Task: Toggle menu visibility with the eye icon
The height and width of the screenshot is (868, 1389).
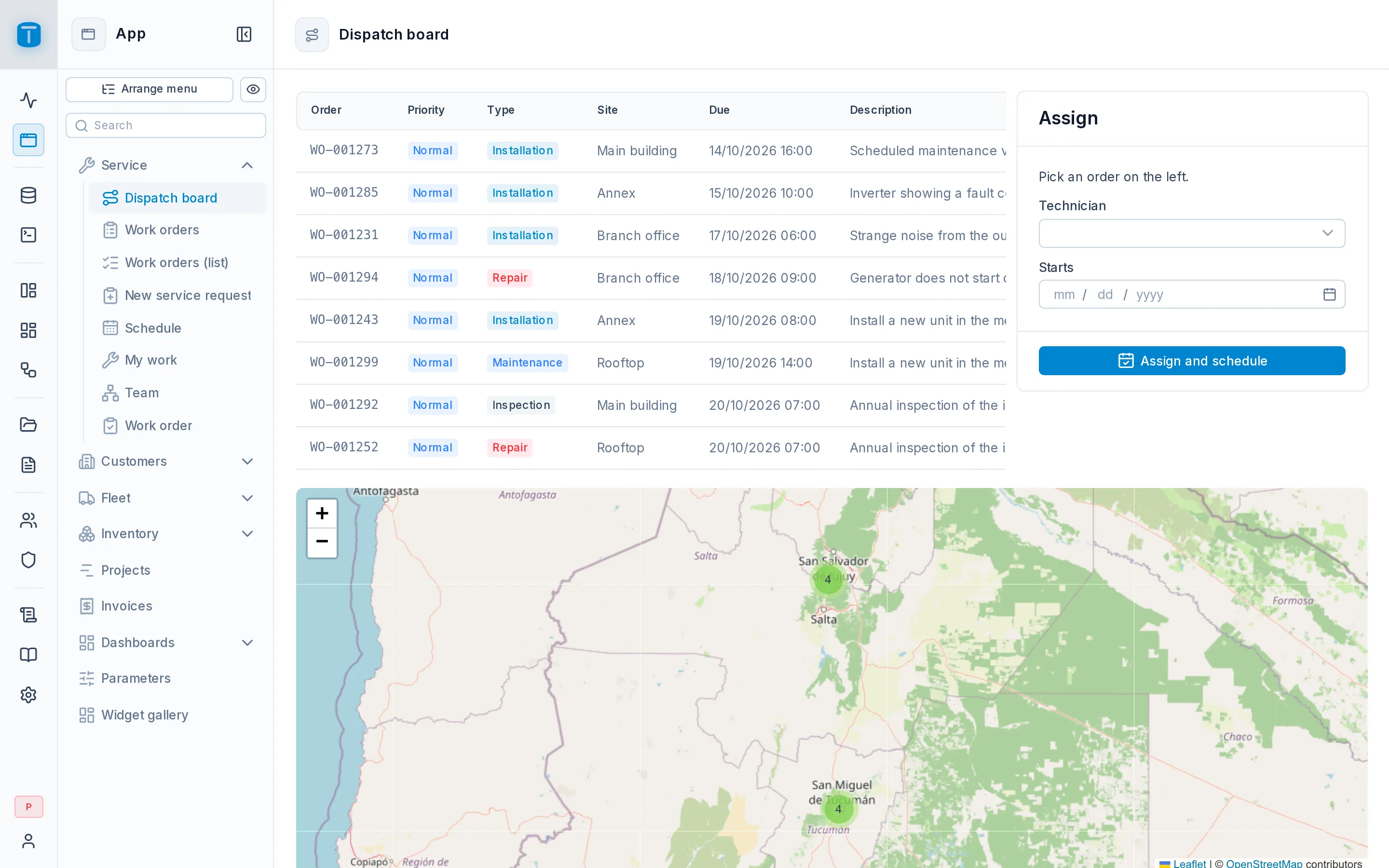Action: click(x=253, y=90)
